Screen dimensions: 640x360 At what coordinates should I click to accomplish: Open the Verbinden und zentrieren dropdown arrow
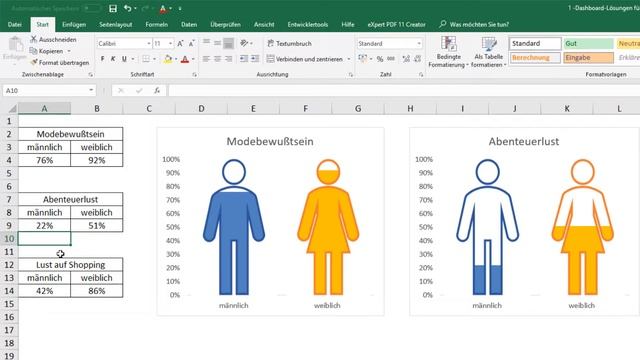click(349, 59)
